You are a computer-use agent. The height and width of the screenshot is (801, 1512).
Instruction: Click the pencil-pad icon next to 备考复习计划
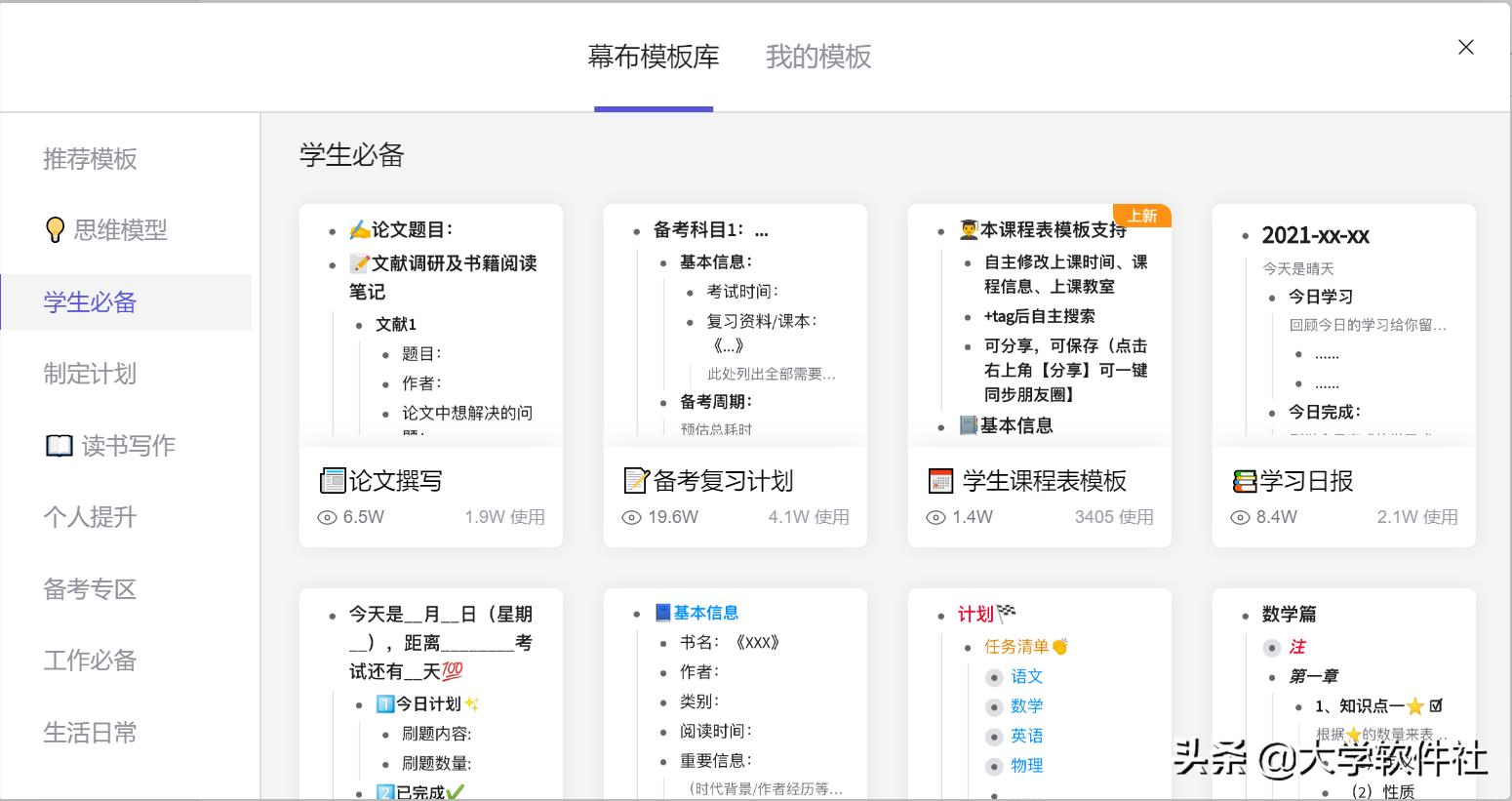pos(636,480)
